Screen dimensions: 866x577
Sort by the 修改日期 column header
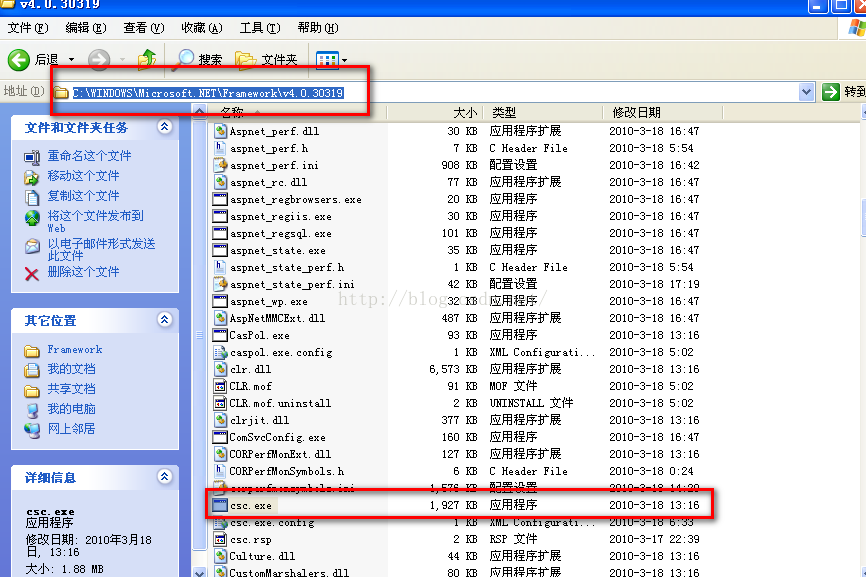(x=662, y=113)
